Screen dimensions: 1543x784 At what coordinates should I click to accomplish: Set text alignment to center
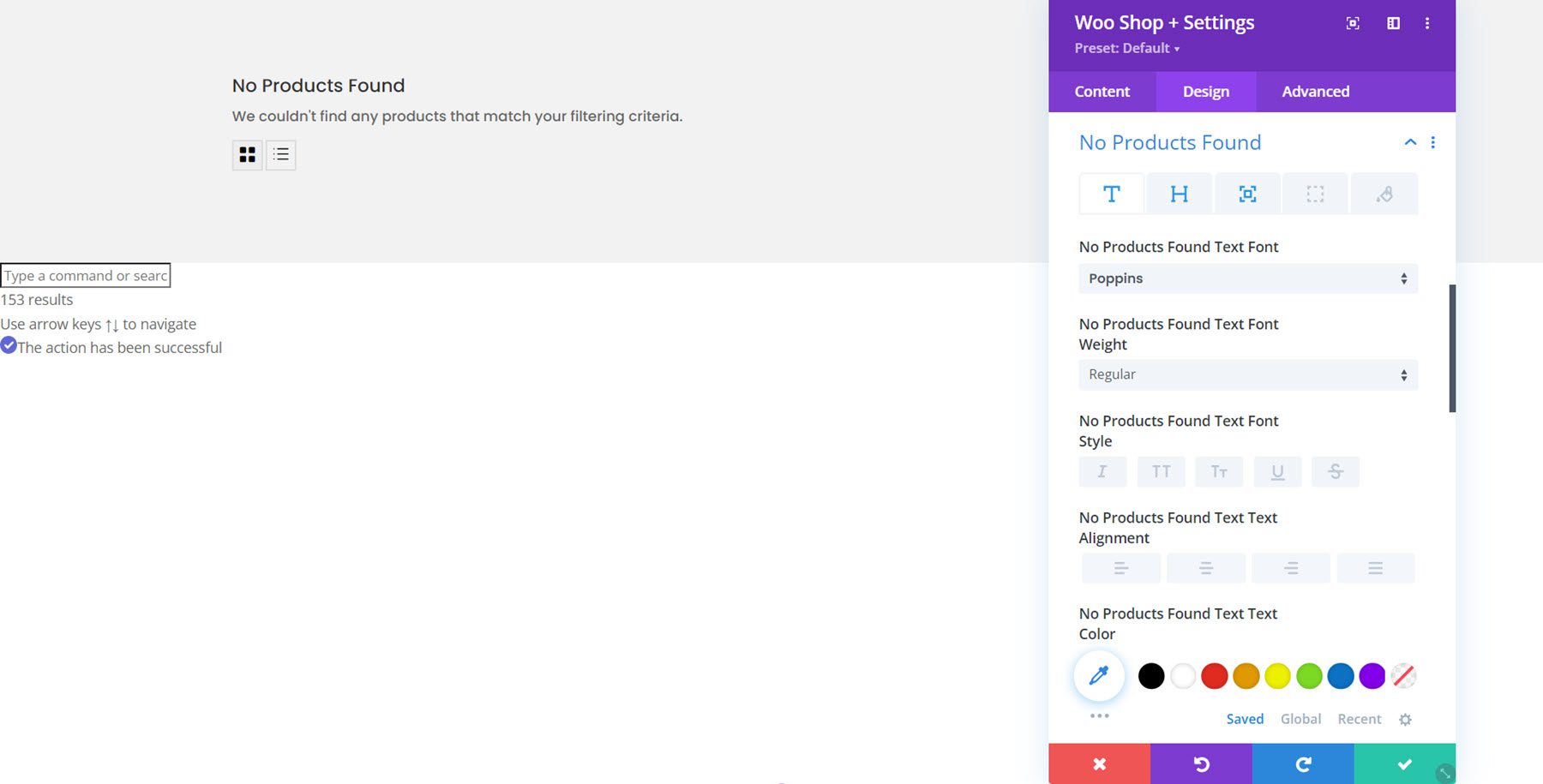[1205, 567]
